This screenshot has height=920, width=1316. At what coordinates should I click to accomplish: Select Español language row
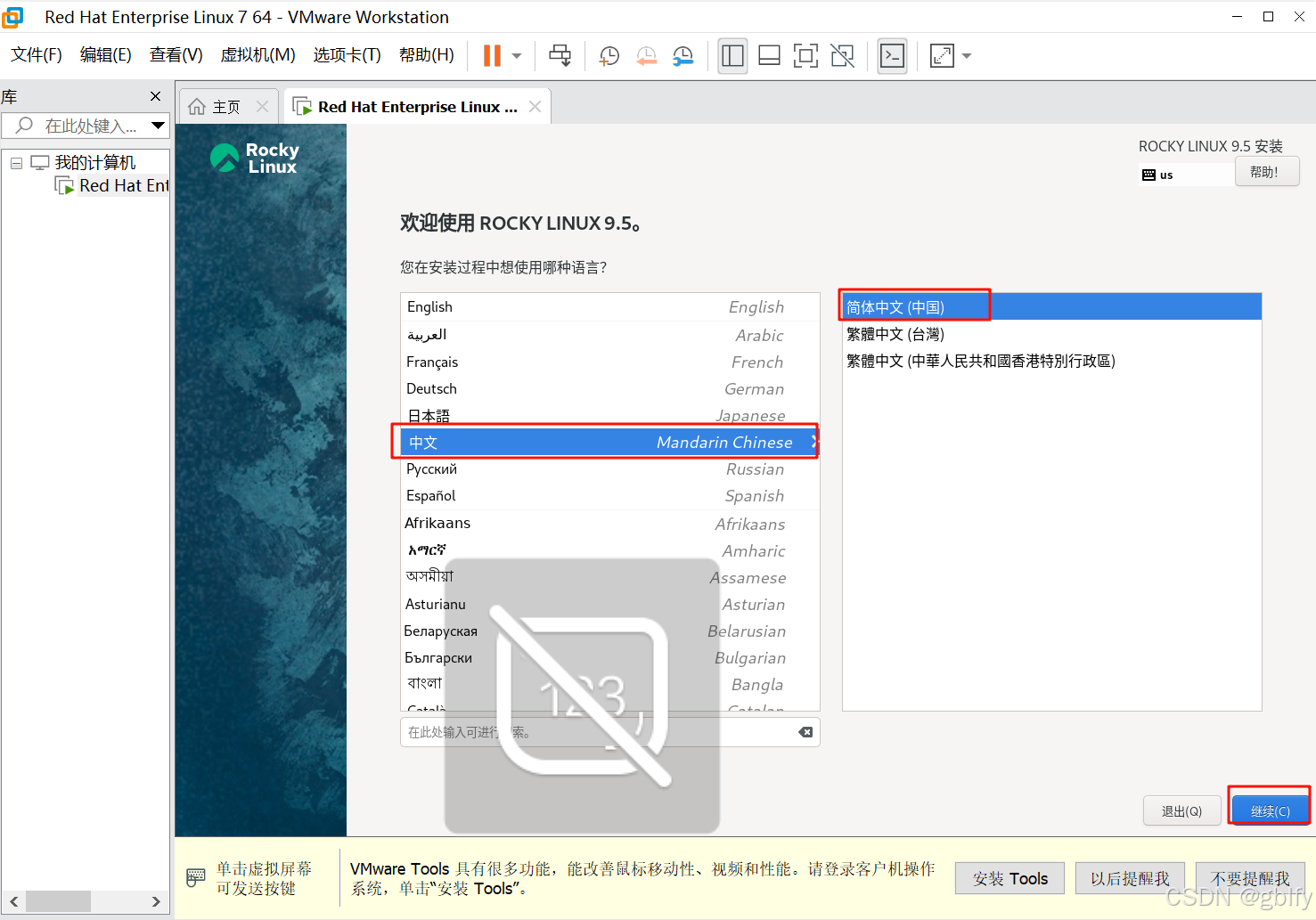click(610, 495)
